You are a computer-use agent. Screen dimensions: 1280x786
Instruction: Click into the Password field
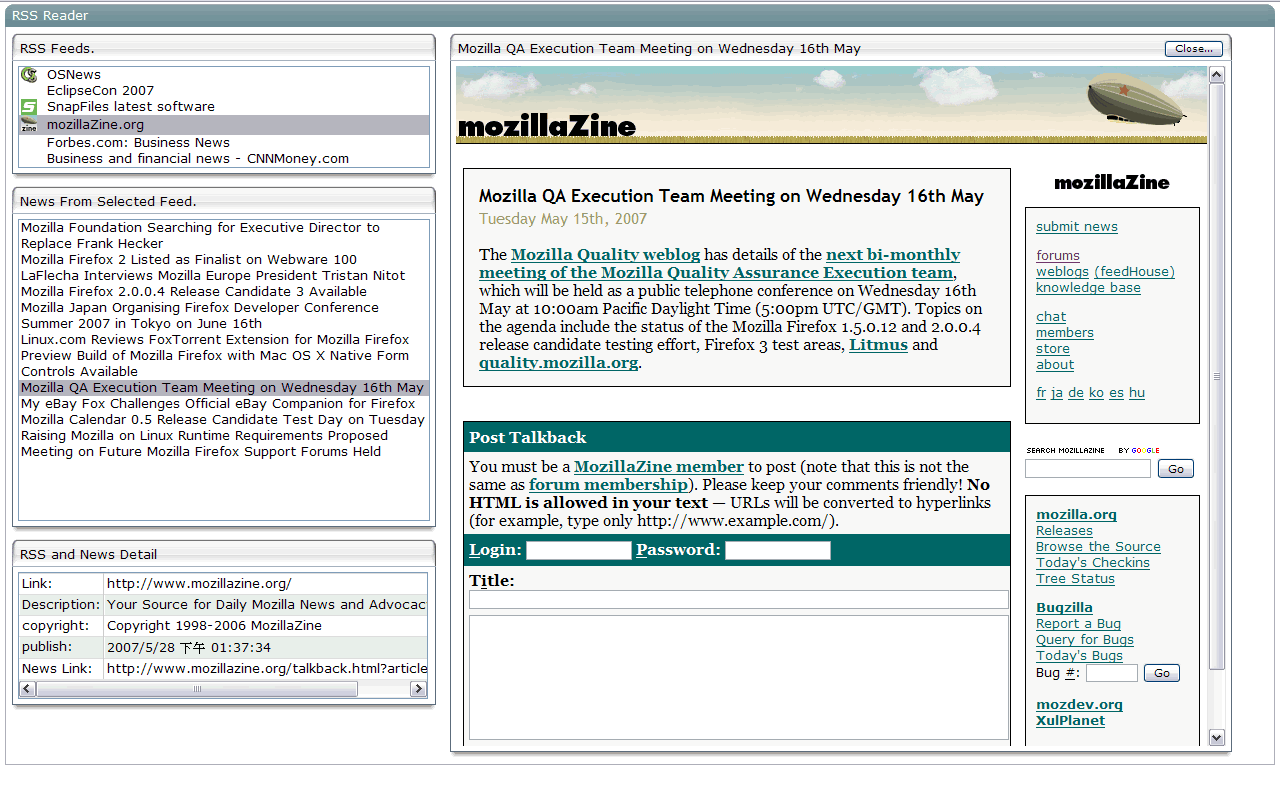pyautogui.click(x=778, y=550)
